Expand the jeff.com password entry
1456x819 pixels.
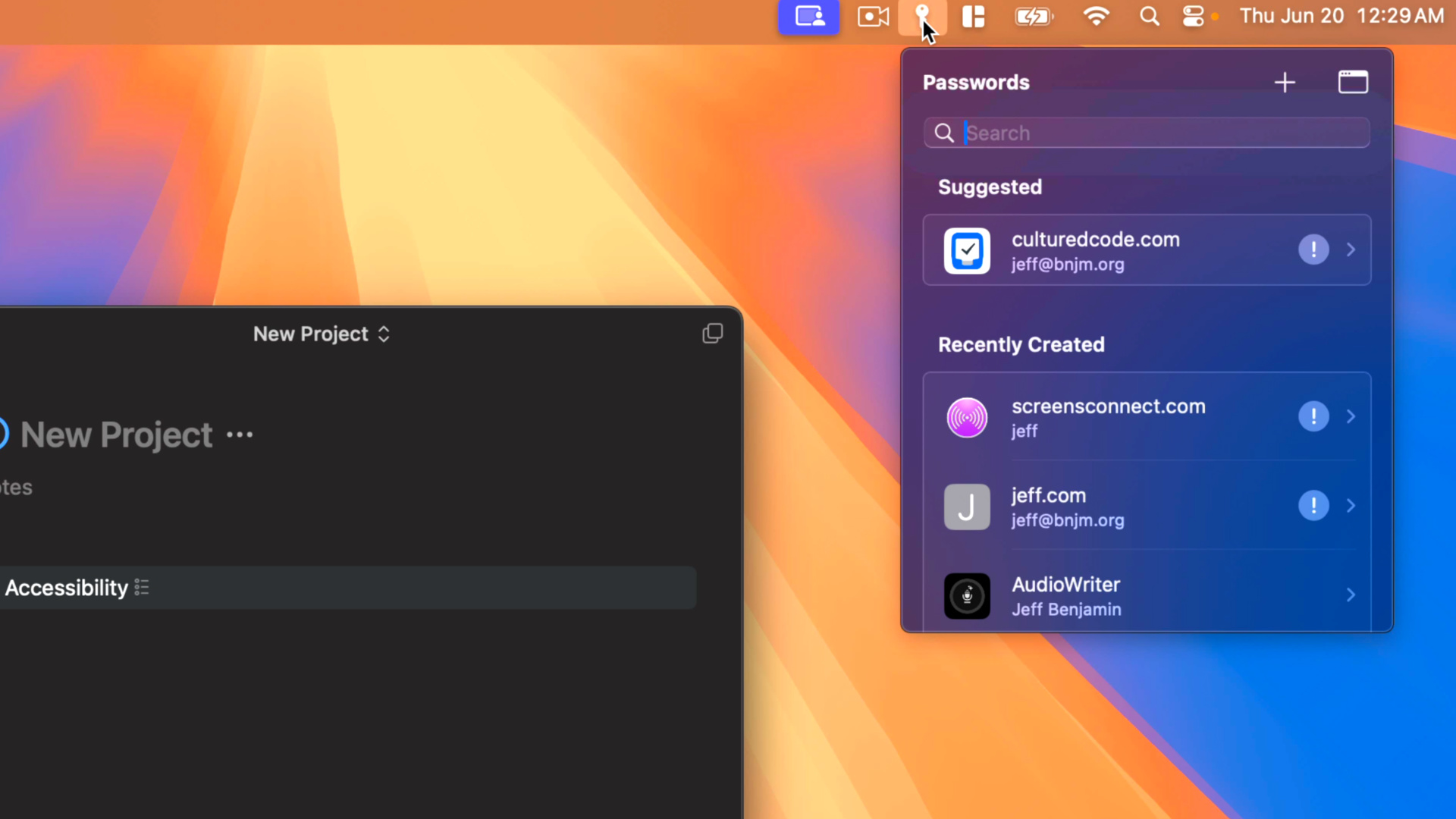pos(1351,506)
